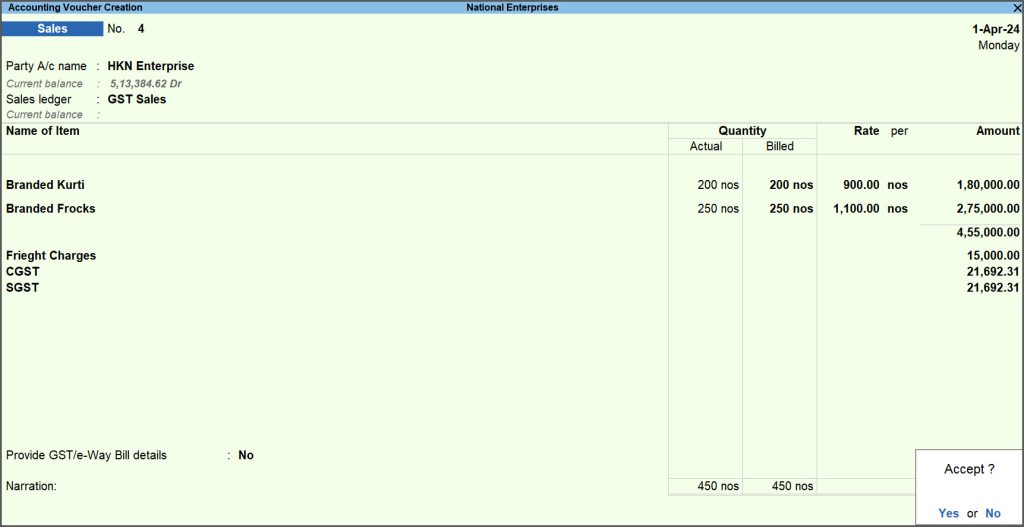Click the SGST amount 21,692.31
The height and width of the screenshot is (527, 1024).
(993, 287)
